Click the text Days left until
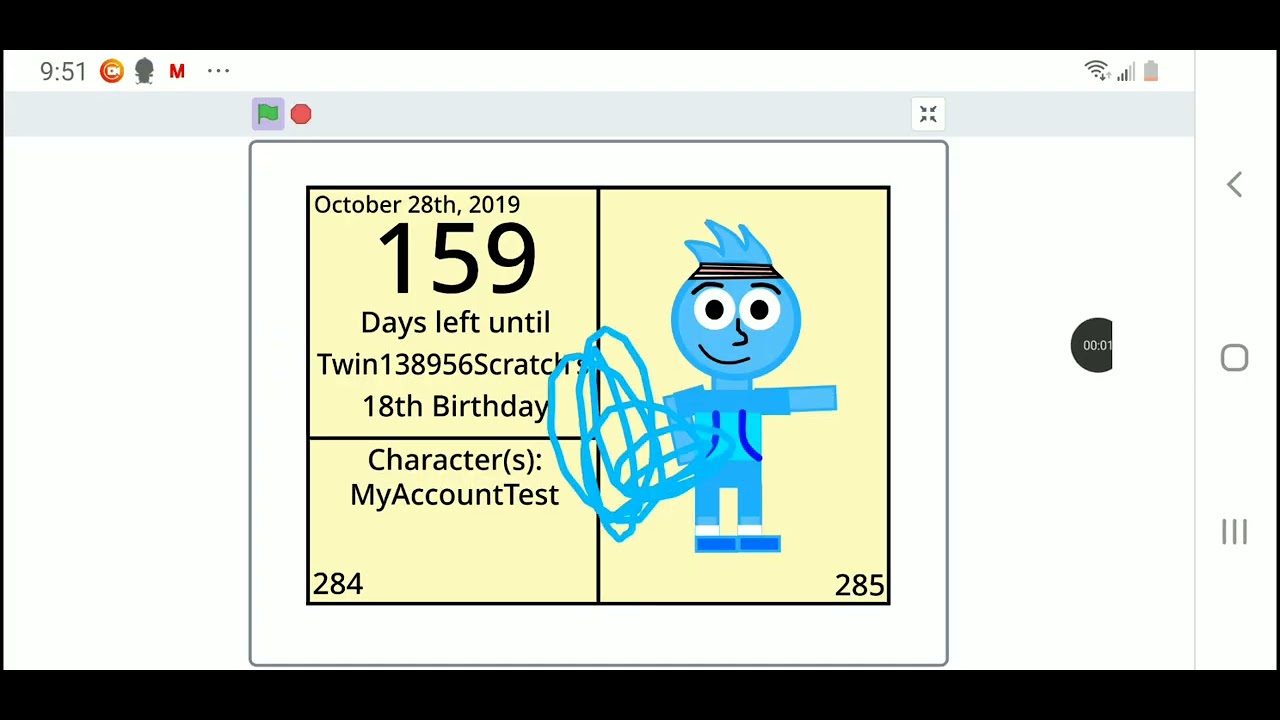Viewport: 1280px width, 720px height. [455, 323]
